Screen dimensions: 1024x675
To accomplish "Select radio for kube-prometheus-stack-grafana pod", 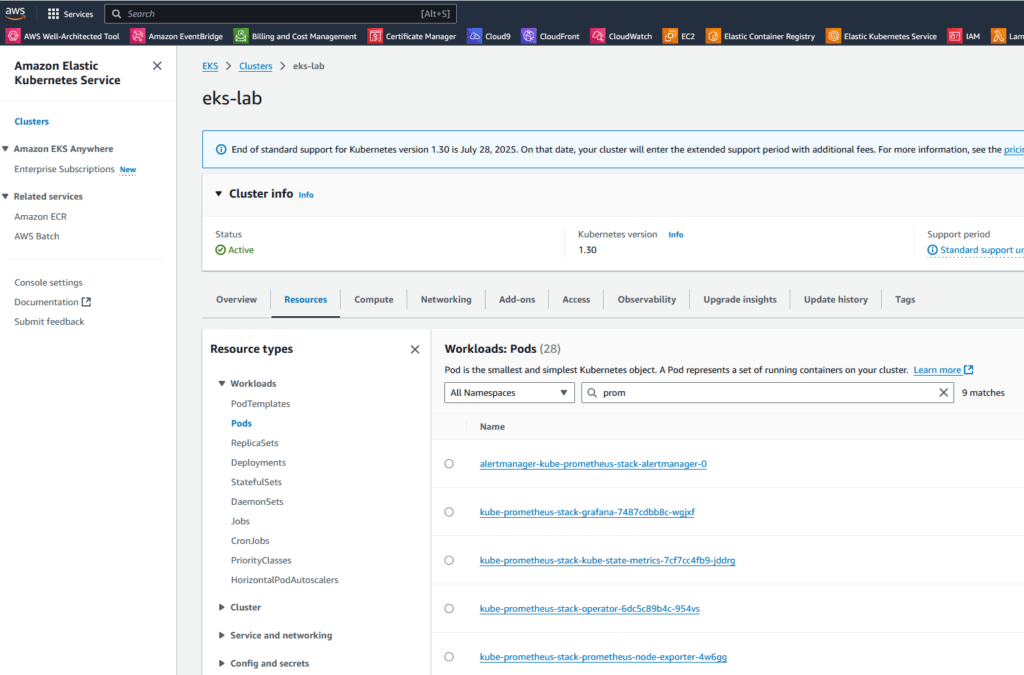I will [x=449, y=512].
